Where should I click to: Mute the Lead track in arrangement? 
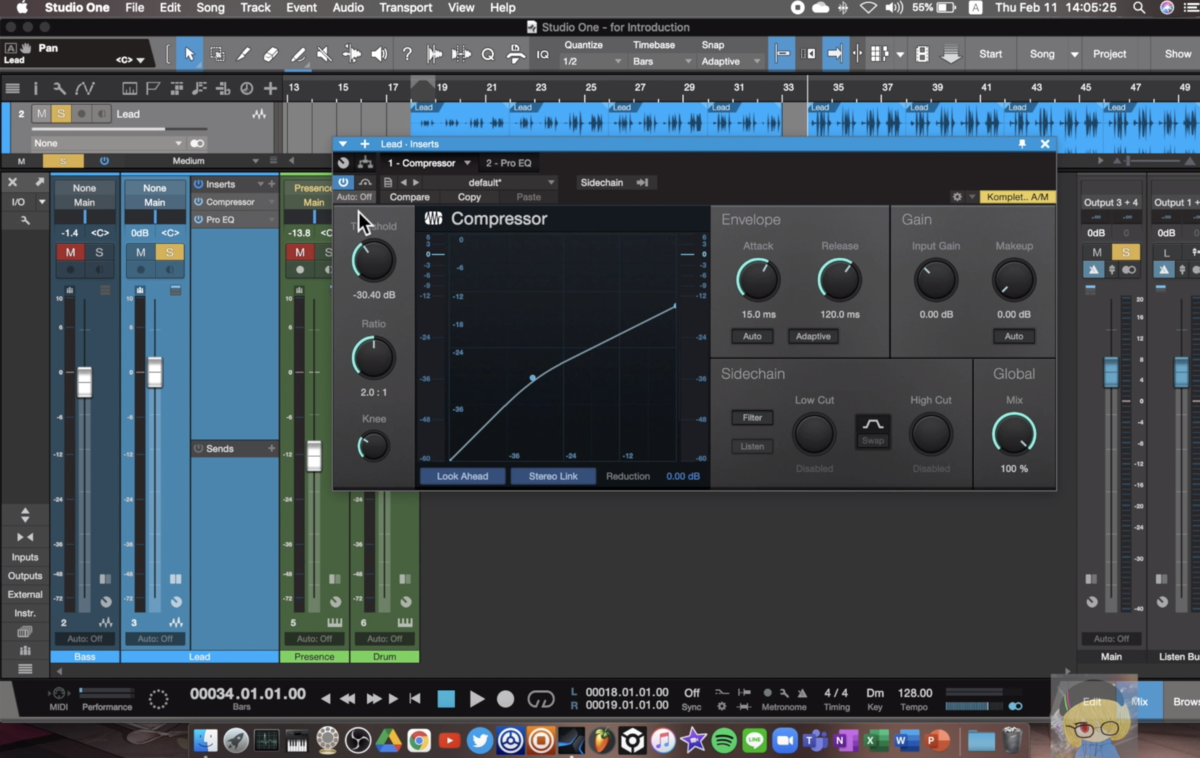[42, 114]
